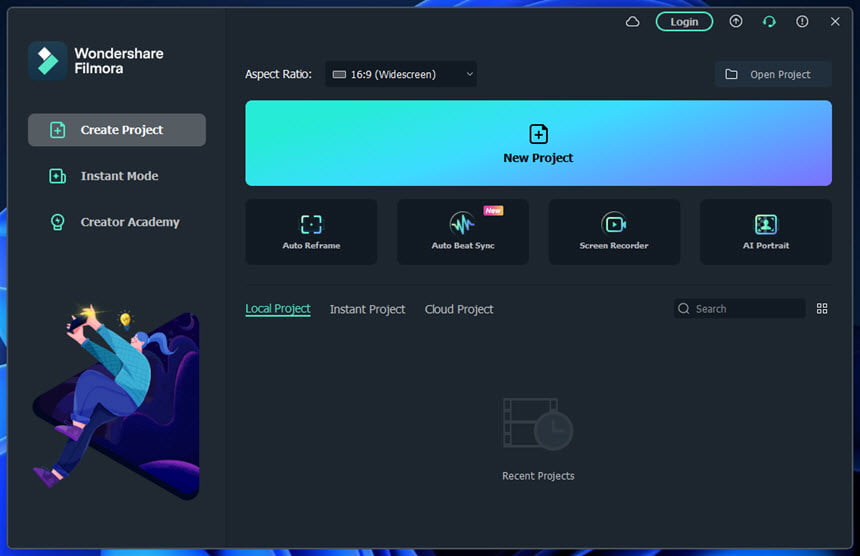Open Creator Academy from sidebar
860x556 pixels.
[x=117, y=222]
